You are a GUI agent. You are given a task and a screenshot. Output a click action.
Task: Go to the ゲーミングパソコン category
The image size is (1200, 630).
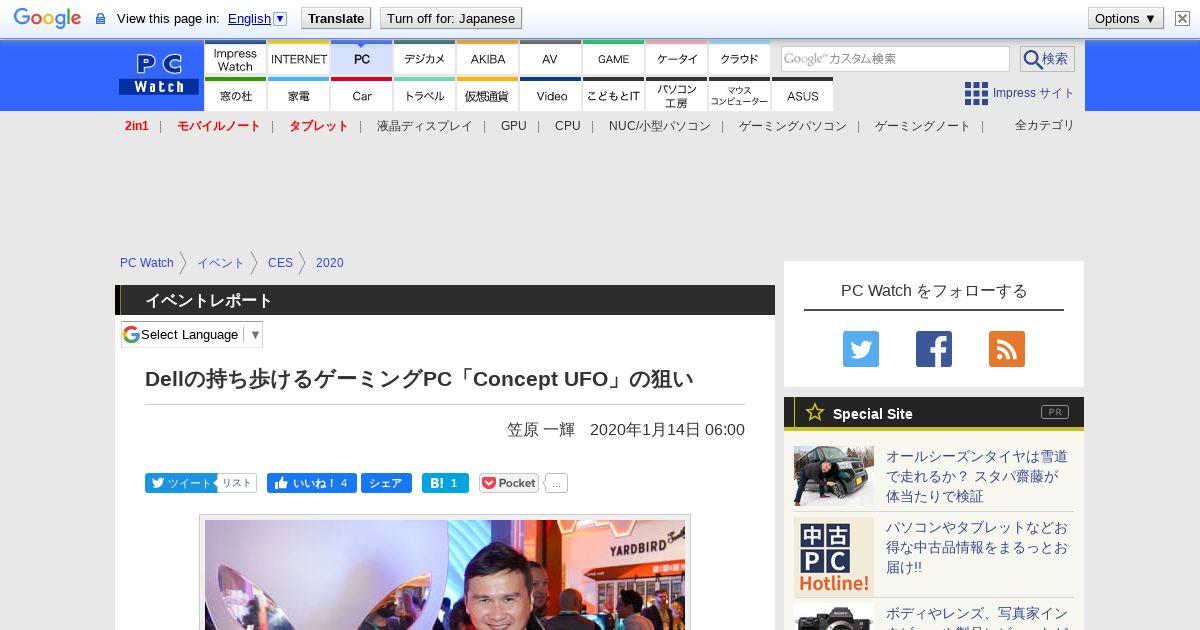793,126
